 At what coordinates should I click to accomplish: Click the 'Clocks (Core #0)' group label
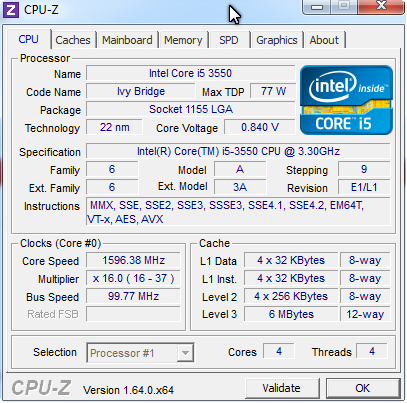coord(60,243)
